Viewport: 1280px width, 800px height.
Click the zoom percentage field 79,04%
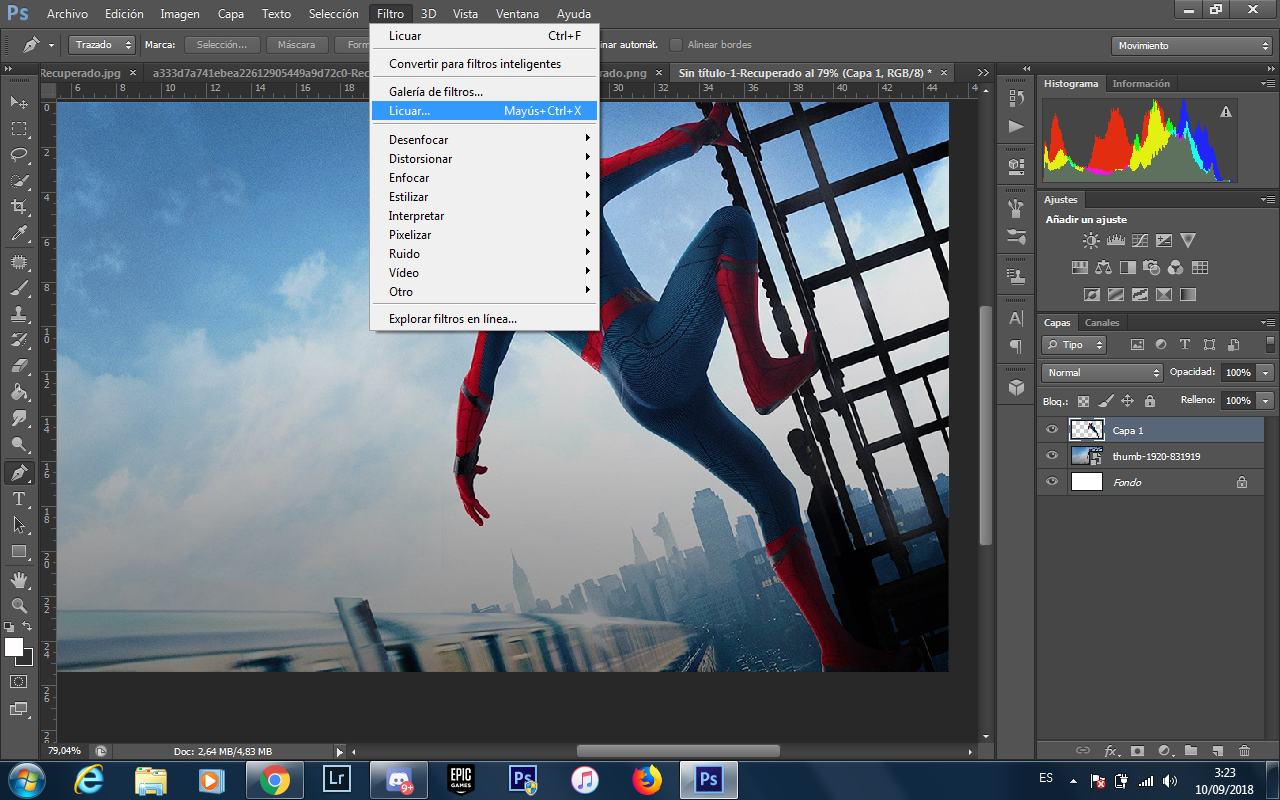(x=65, y=751)
